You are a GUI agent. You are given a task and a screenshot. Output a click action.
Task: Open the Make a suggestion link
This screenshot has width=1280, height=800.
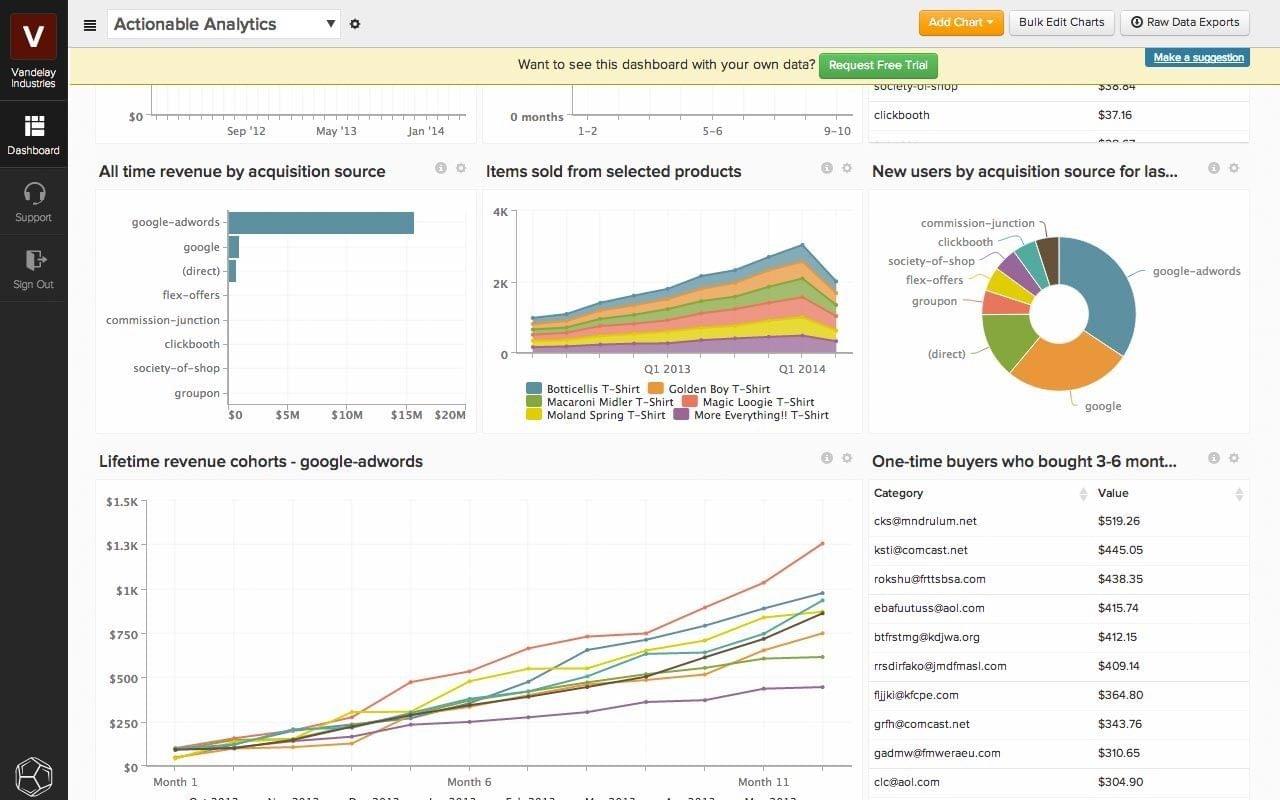(x=1196, y=57)
